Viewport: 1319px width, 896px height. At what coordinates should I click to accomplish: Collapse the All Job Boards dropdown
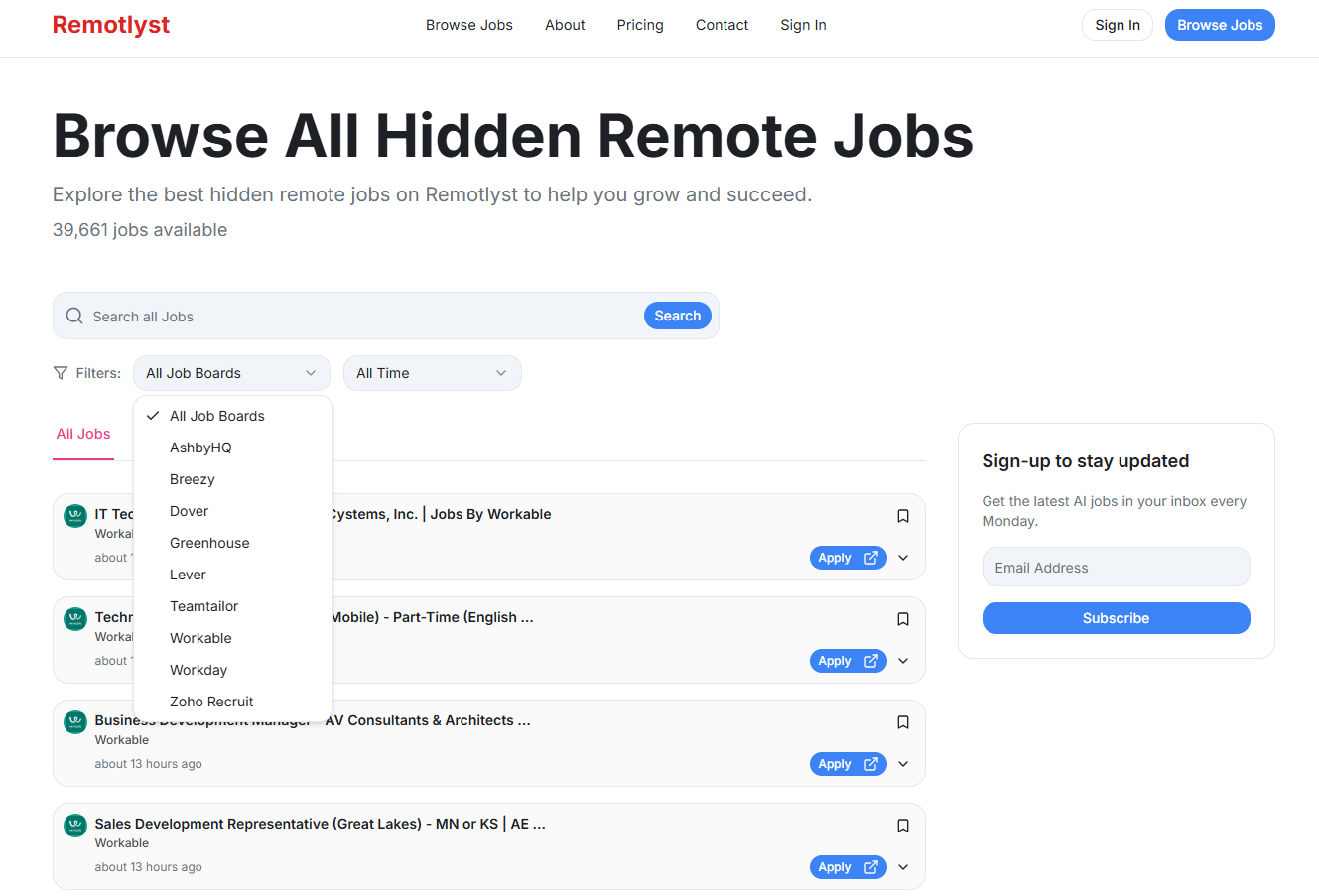(231, 373)
